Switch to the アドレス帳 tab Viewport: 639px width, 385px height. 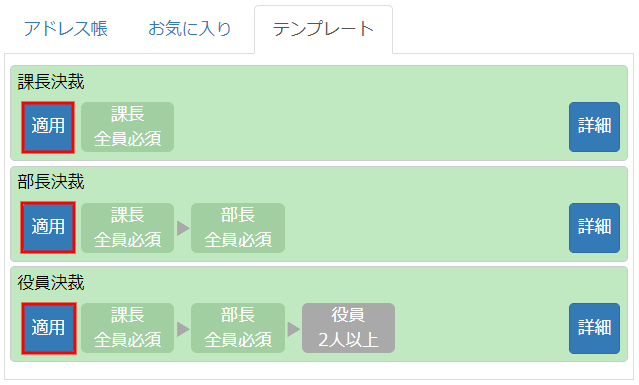(x=65, y=29)
